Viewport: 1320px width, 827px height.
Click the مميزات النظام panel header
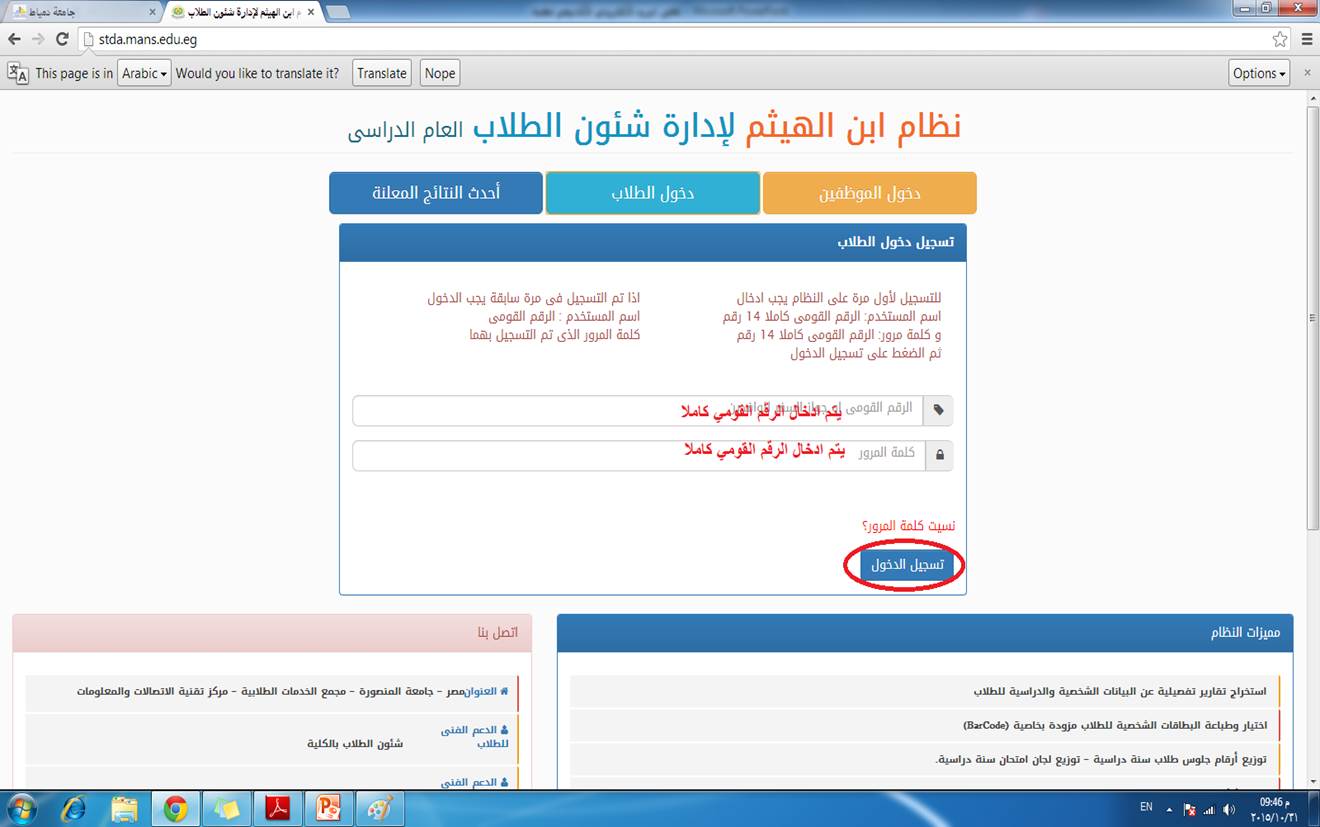(925, 634)
